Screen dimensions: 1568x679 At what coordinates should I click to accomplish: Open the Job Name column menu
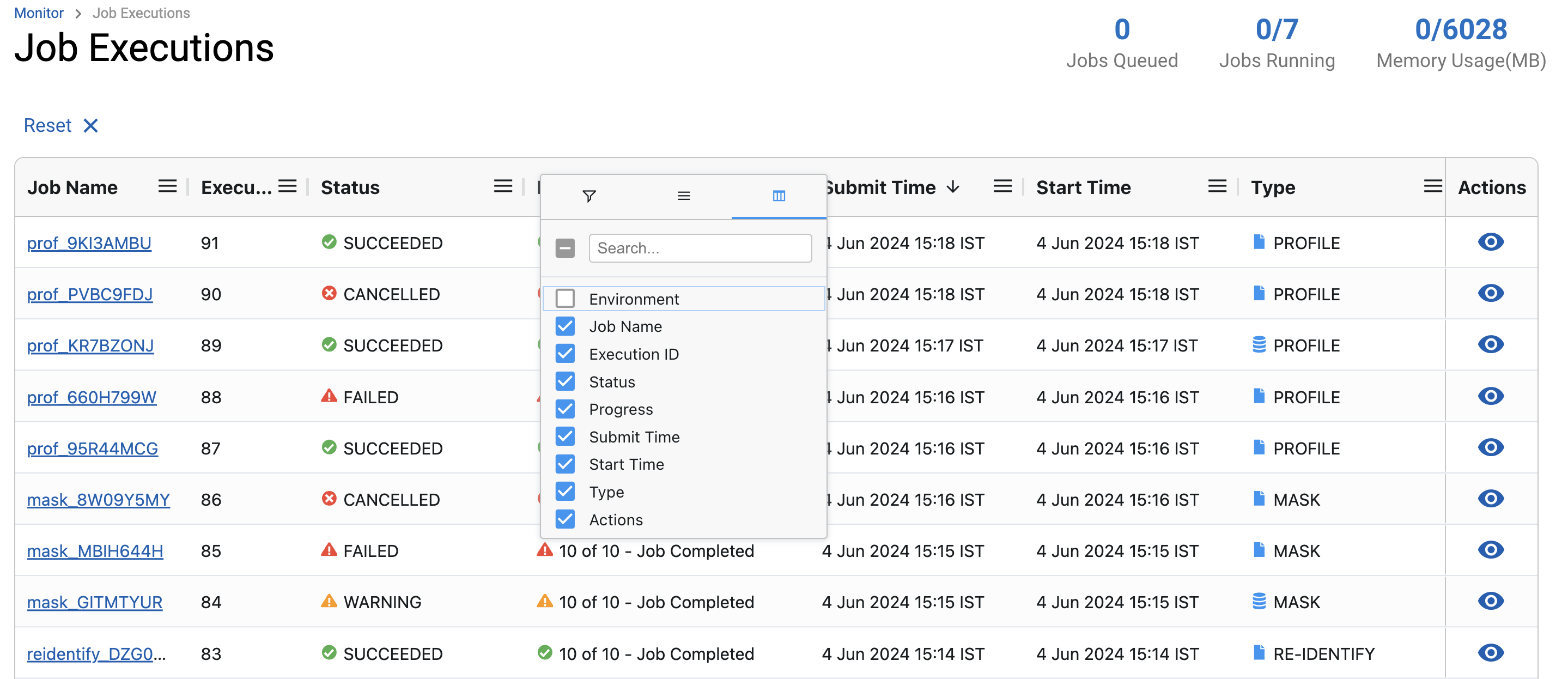167,186
